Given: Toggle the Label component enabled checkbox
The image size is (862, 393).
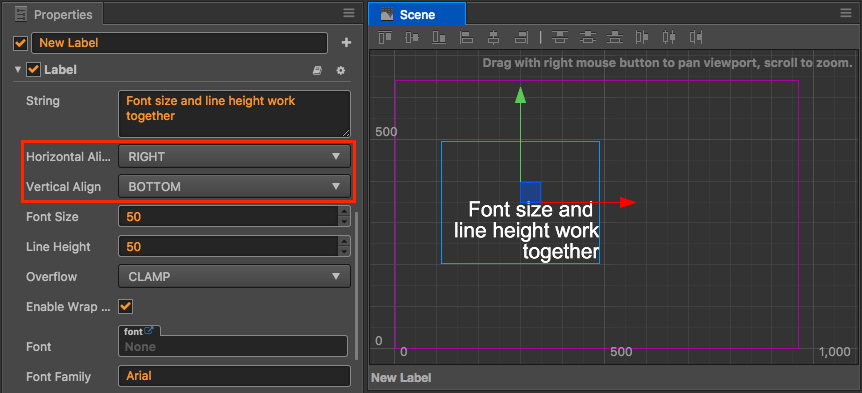Looking at the screenshot, I should coord(34,70).
